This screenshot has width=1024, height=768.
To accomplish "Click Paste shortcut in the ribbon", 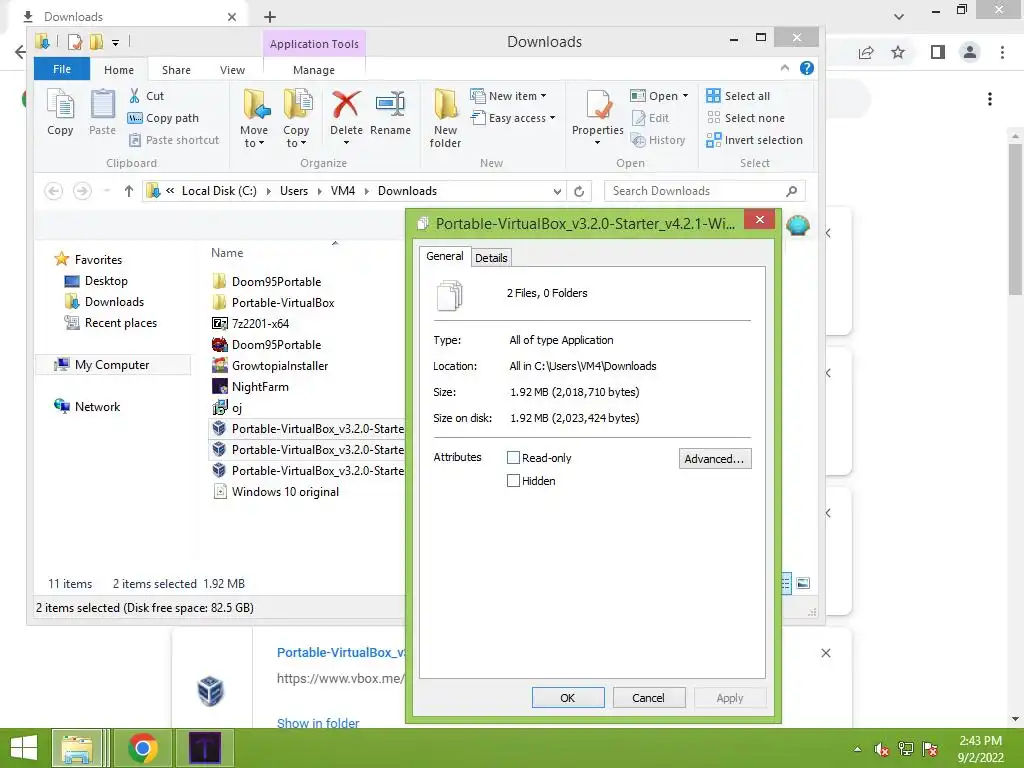I will click(174, 140).
